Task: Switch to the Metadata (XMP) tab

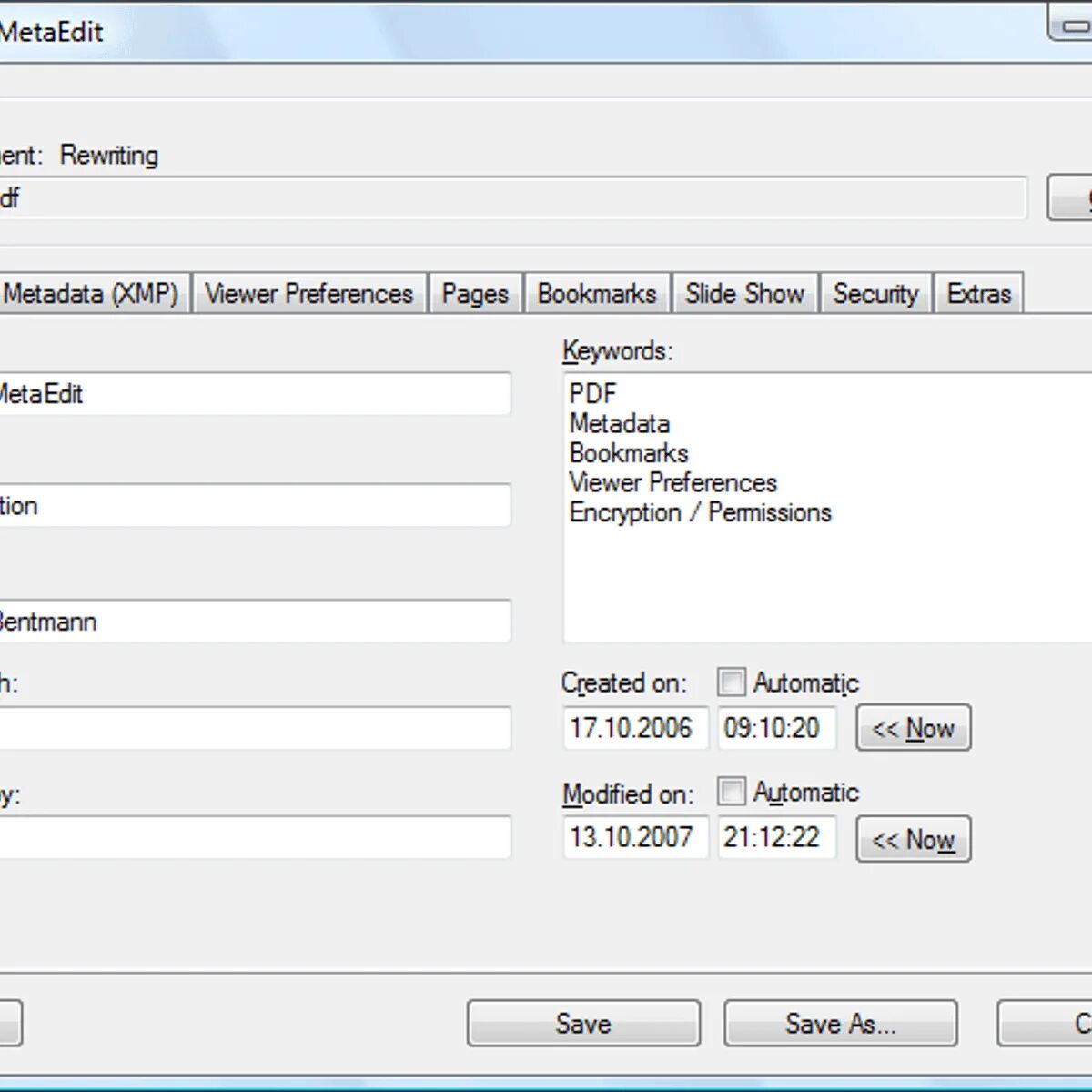Action: pyautogui.click(x=93, y=294)
